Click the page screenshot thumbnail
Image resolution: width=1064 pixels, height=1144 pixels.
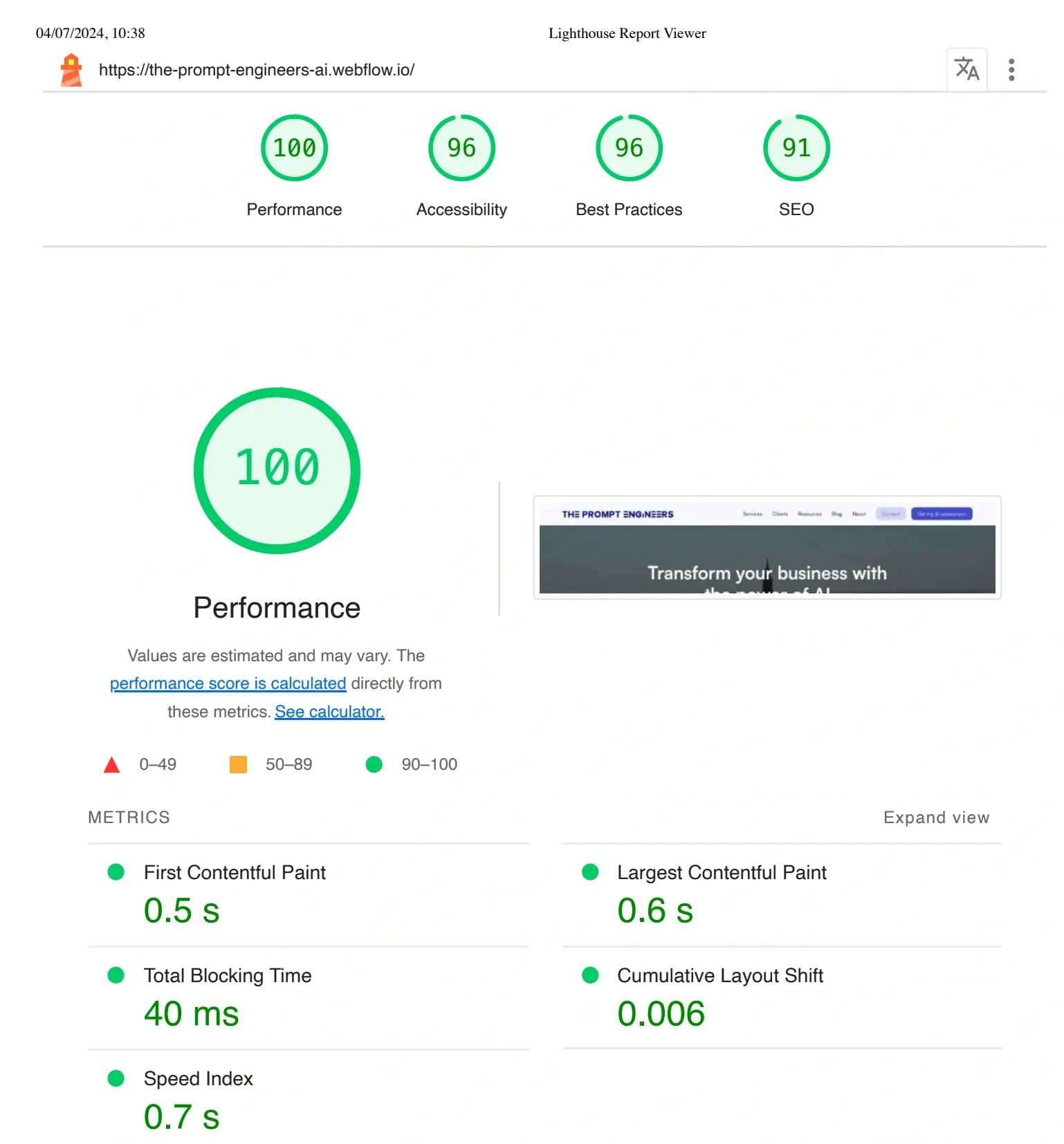[x=767, y=547]
